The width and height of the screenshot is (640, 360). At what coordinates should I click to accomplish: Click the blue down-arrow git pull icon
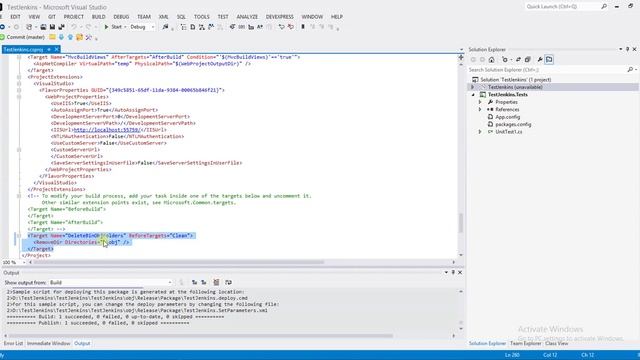pos(61,37)
